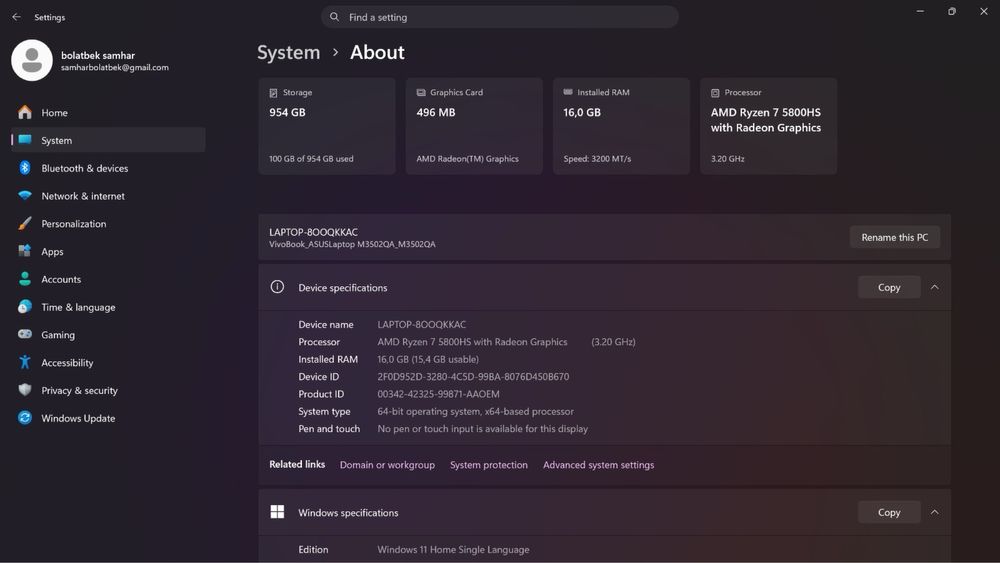1000x563 pixels.
Task: Click the search magnifier icon
Action: tap(335, 17)
